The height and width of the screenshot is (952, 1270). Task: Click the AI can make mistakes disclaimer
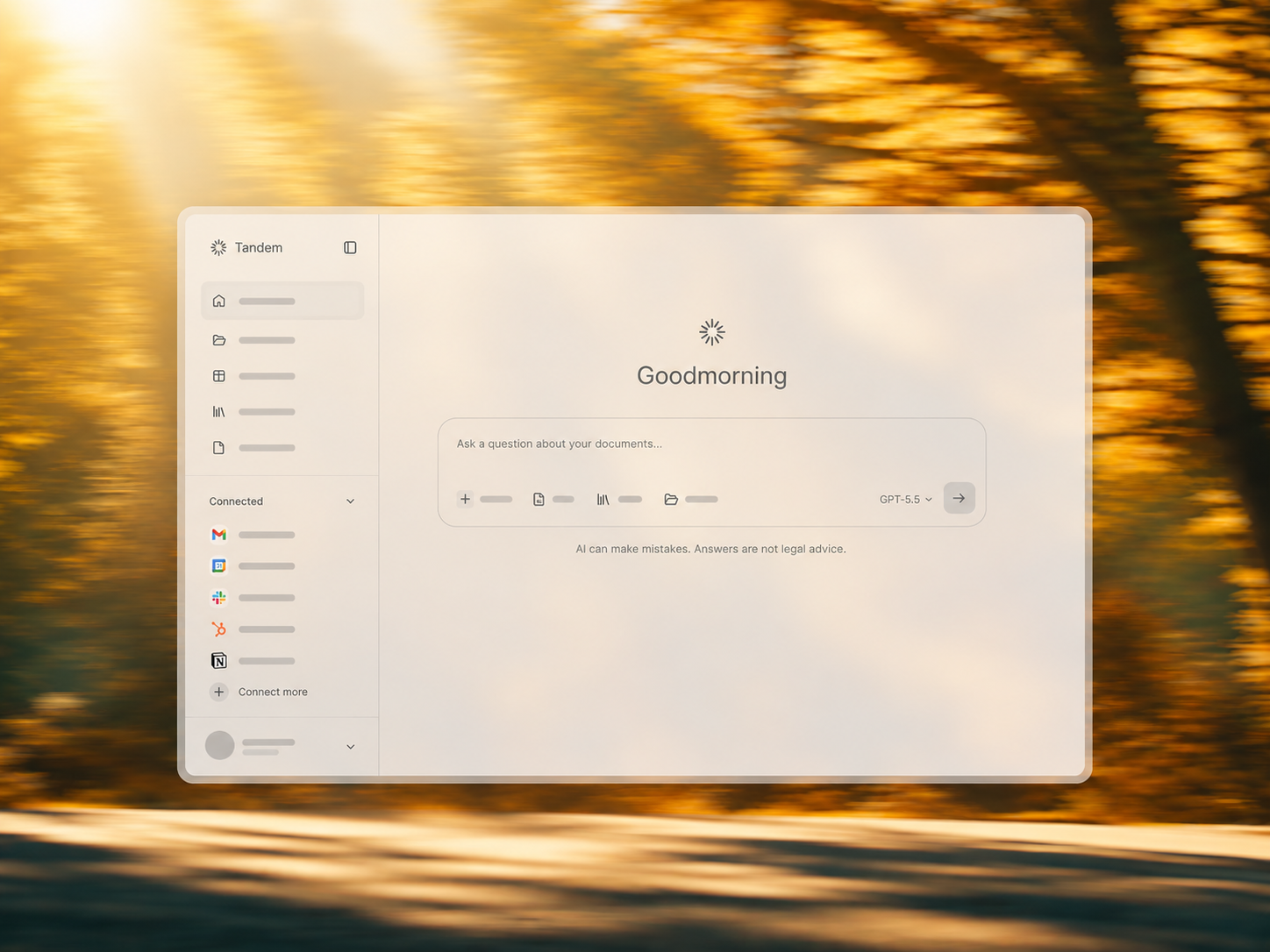[x=710, y=549]
